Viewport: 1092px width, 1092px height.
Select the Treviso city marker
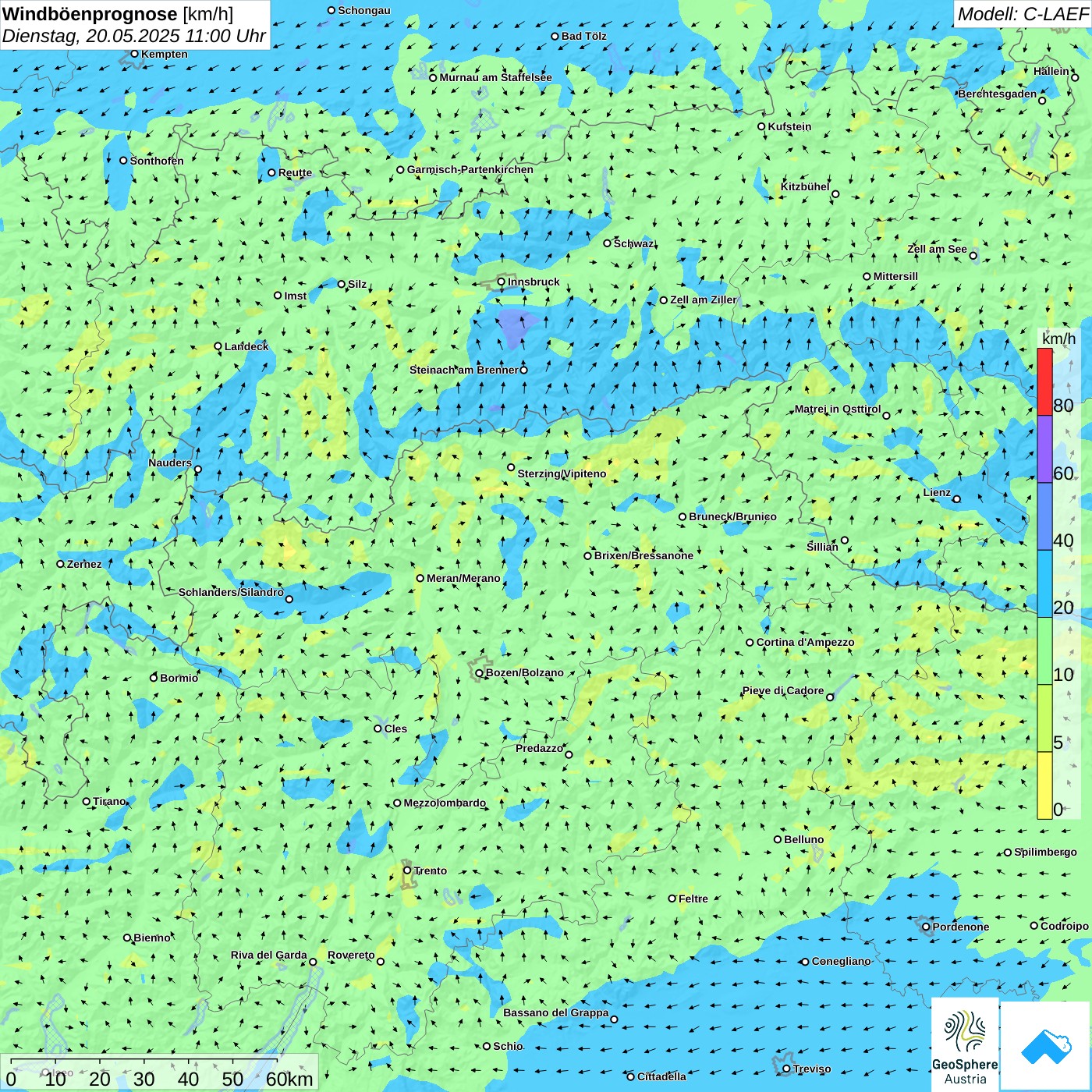point(787,1069)
